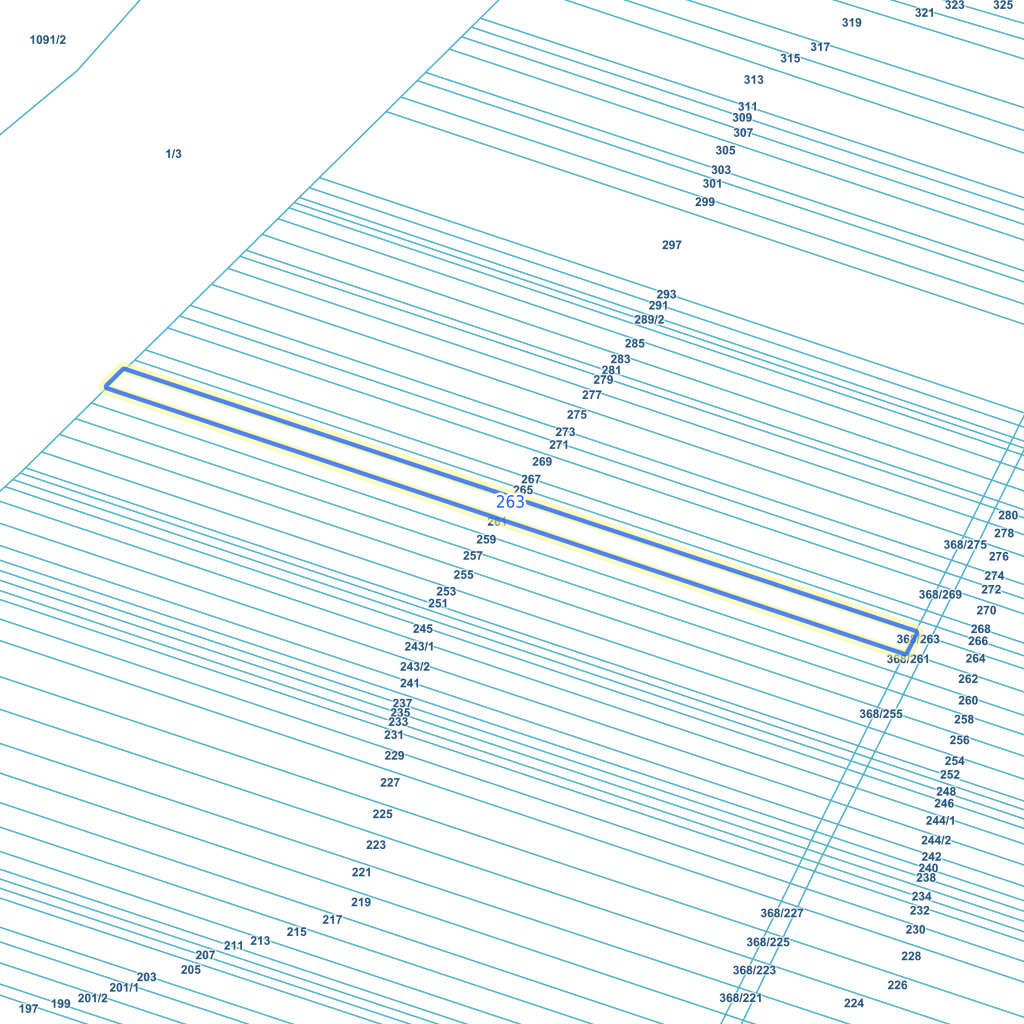Choose the parcel labeled 299

coord(705,202)
